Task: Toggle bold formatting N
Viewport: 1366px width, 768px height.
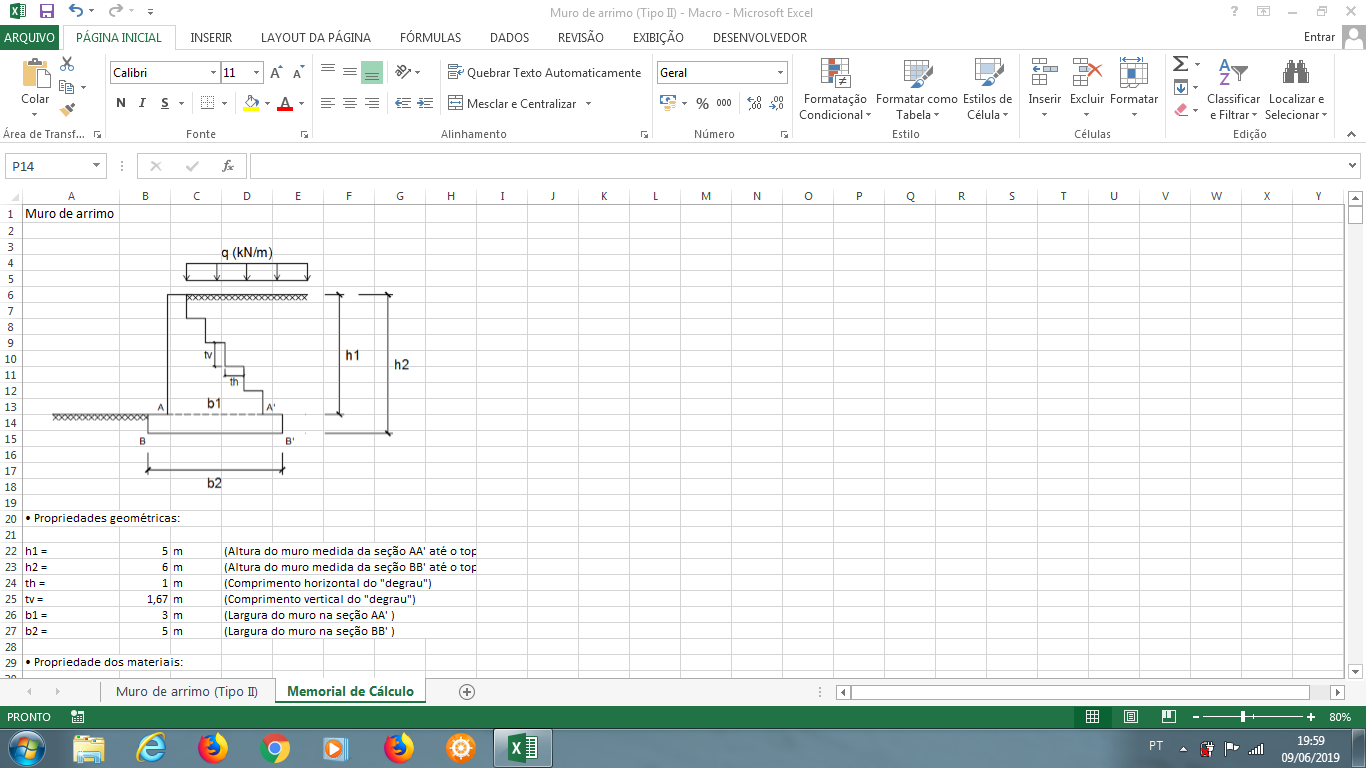Action: click(121, 103)
